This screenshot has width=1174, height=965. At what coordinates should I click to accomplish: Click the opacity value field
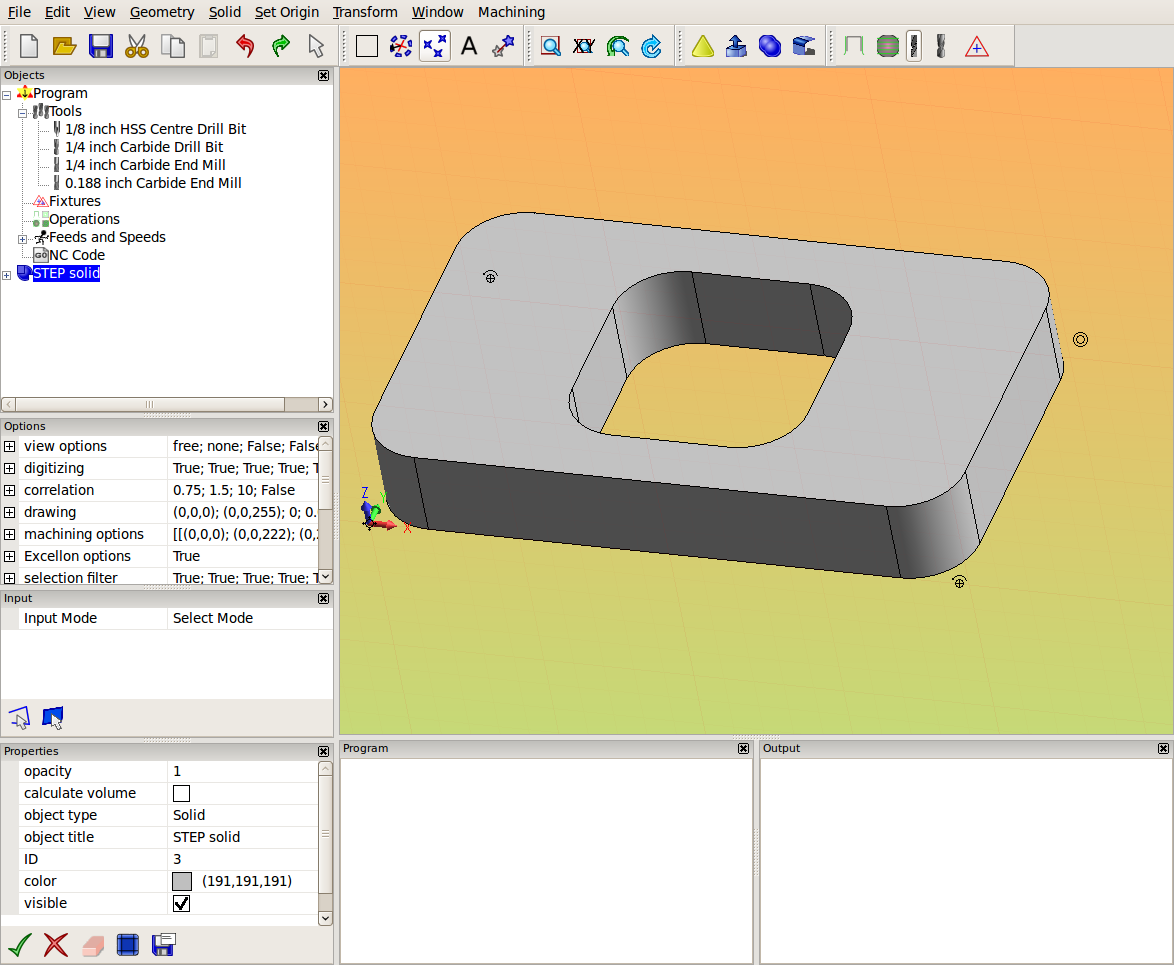243,771
